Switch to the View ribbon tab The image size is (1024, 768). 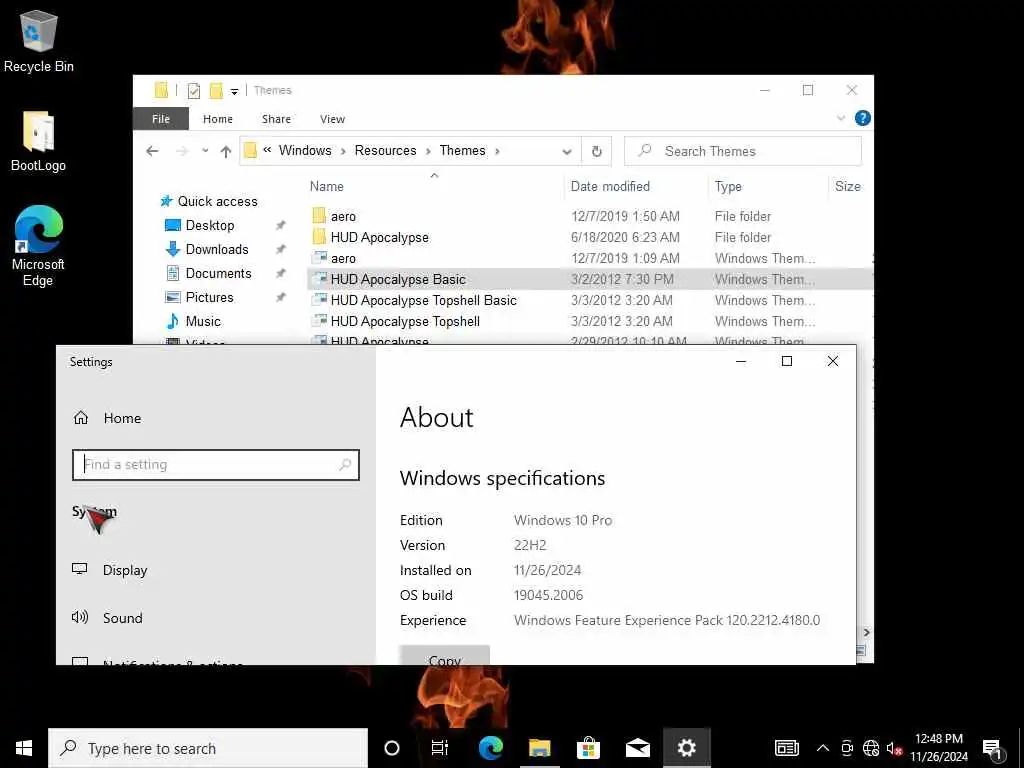point(332,119)
